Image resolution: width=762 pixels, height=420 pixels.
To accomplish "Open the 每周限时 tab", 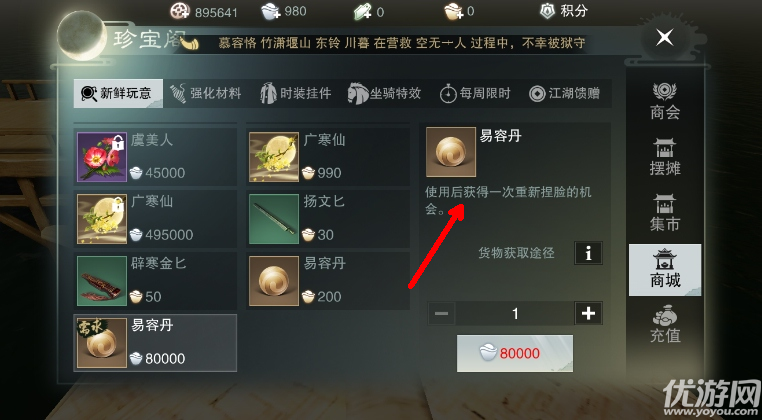I will [475, 93].
